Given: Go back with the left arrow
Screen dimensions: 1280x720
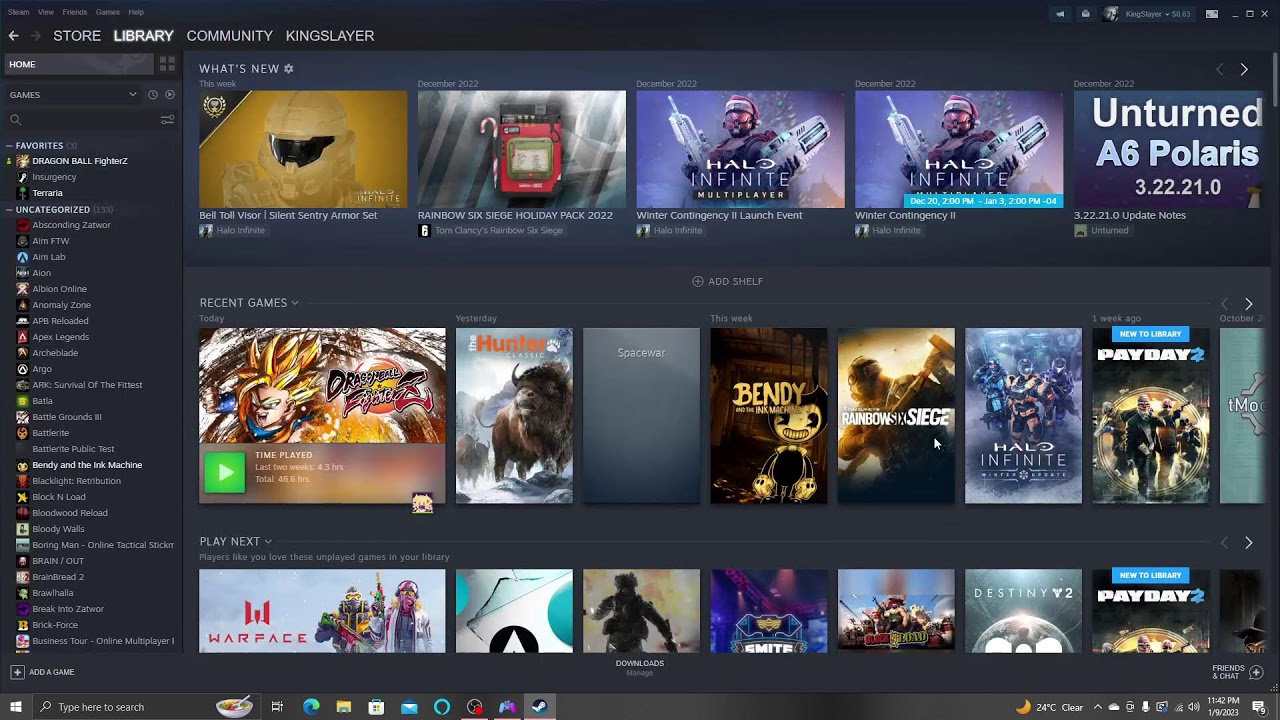Looking at the screenshot, I should coord(13,36).
